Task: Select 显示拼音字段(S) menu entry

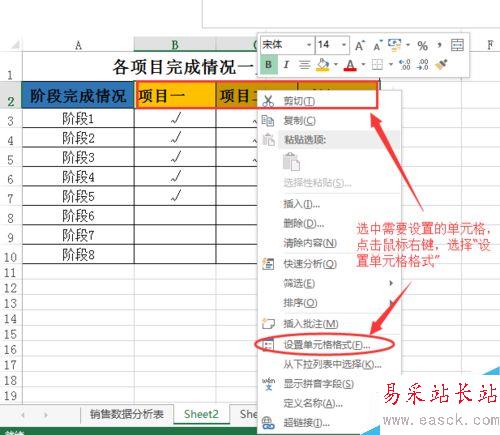Action: [330, 384]
